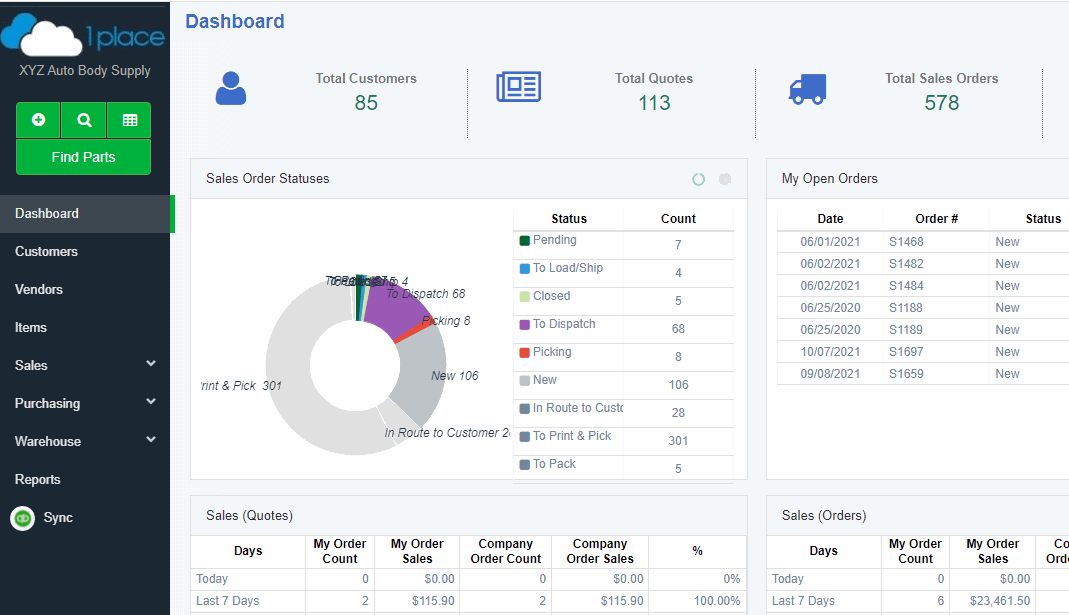This screenshot has height=615, width=1069.
Task: Open the Vendors page from the sidebar
Action: click(39, 290)
